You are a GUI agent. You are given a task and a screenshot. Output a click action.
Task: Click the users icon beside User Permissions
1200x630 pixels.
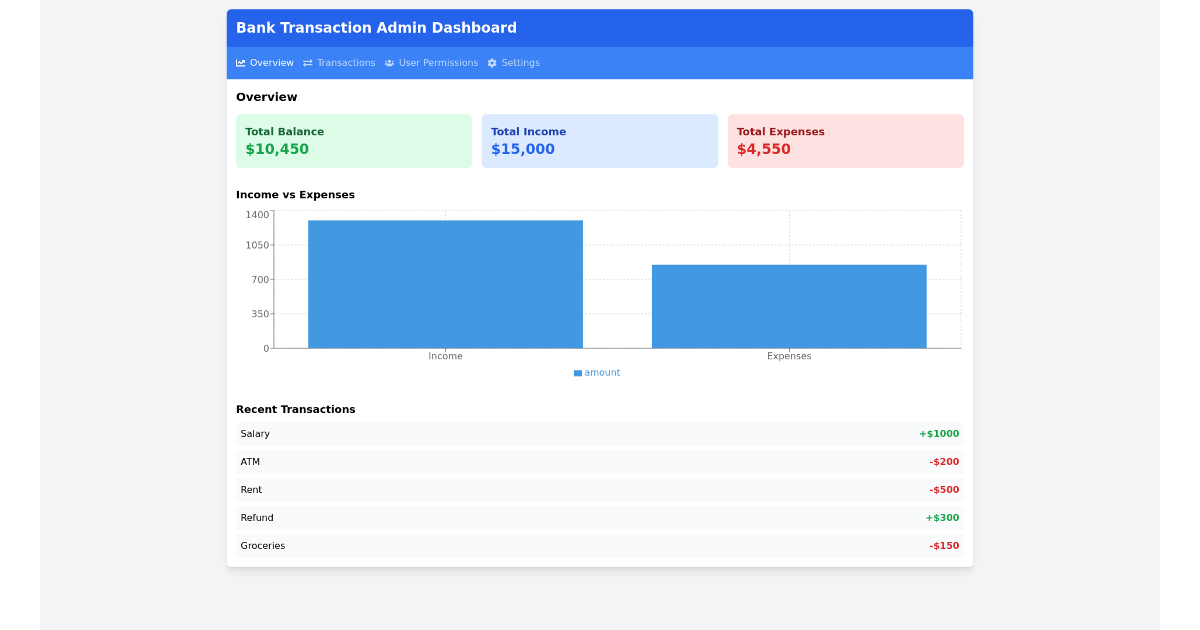click(x=388, y=62)
